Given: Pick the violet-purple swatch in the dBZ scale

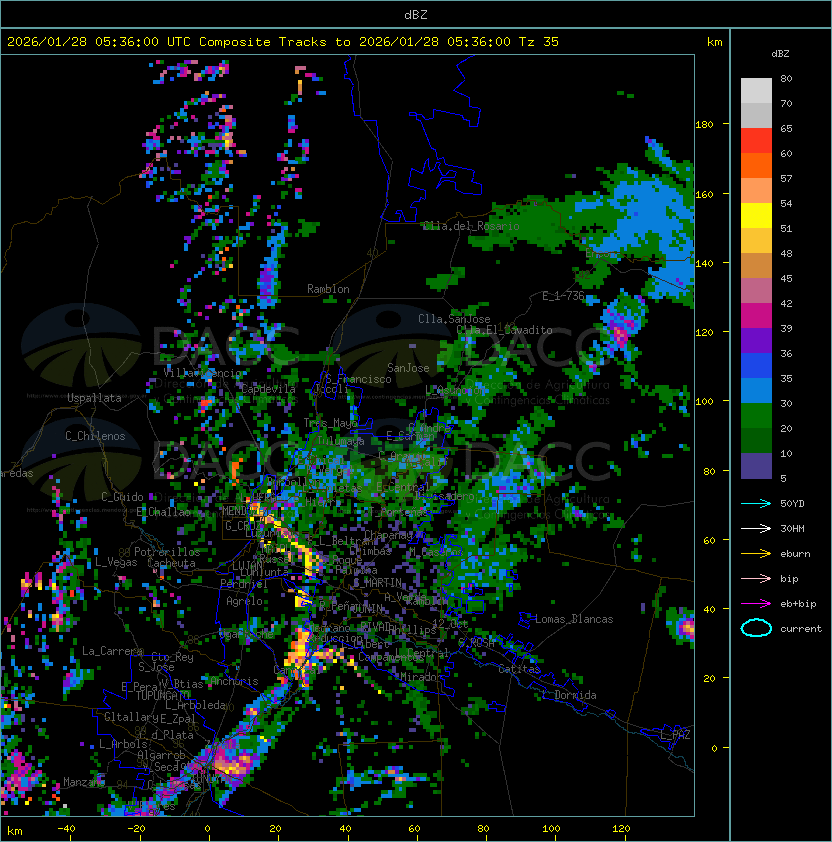Looking at the screenshot, I should click(756, 340).
